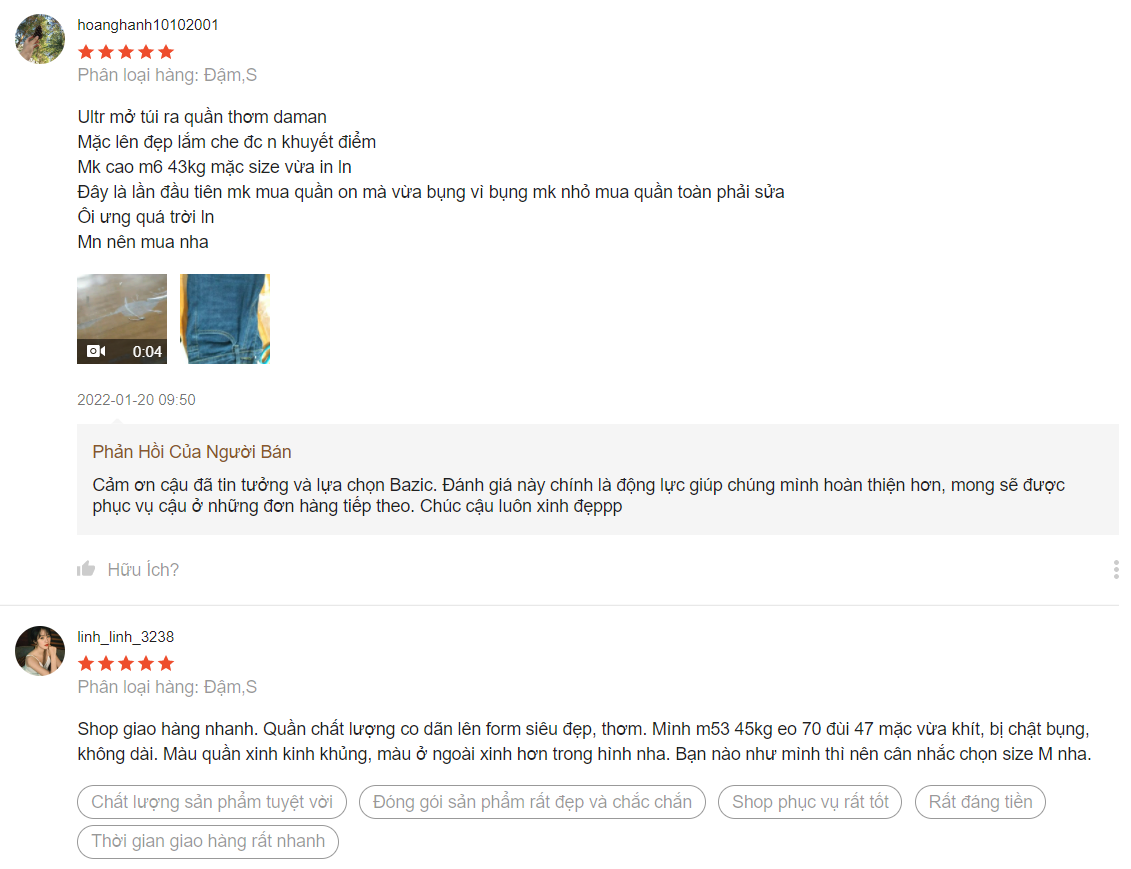Image resolution: width=1131 pixels, height=869 pixels.
Task: Click the review timestamp 2022-01-20 09:50
Action: click(136, 400)
